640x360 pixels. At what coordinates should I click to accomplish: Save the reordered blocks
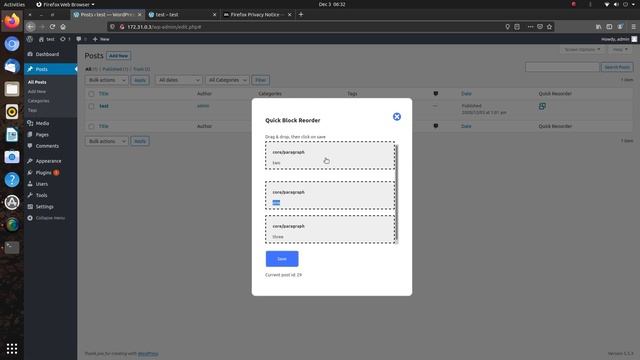(x=282, y=259)
